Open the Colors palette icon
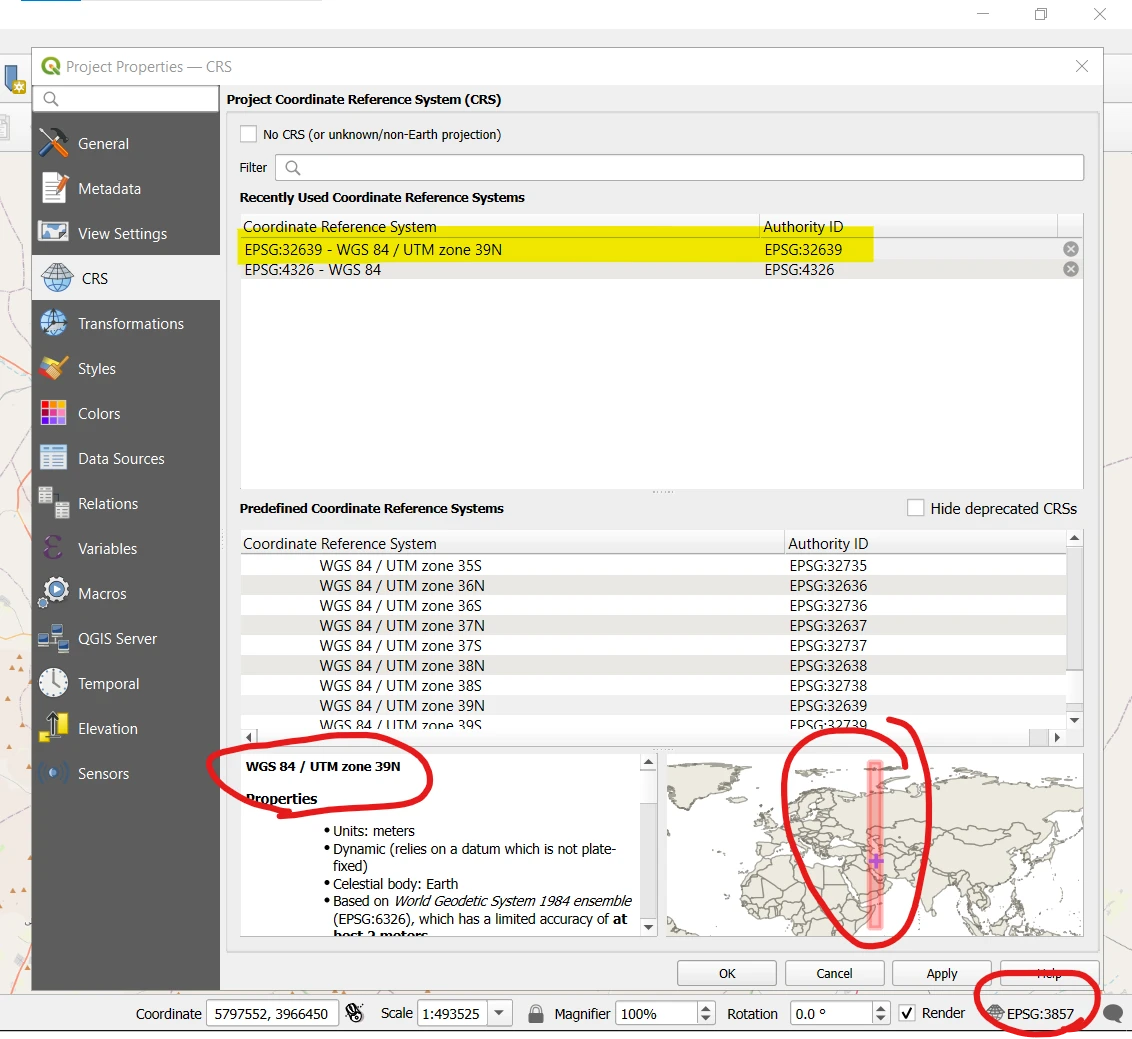 [53, 413]
